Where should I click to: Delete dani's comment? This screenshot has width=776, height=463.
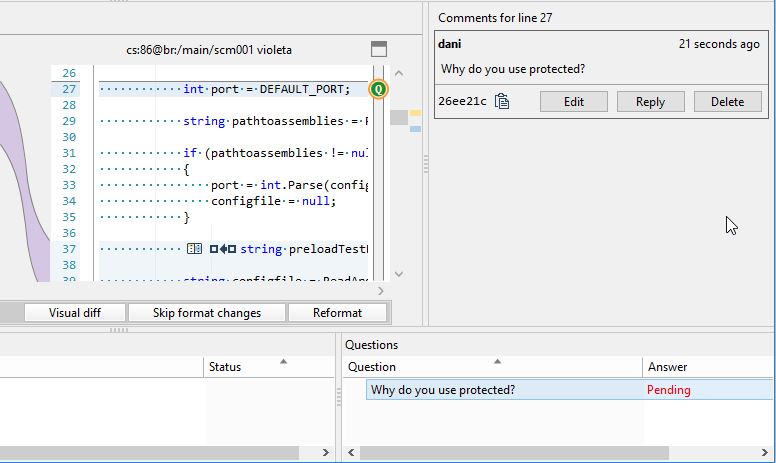(728, 101)
